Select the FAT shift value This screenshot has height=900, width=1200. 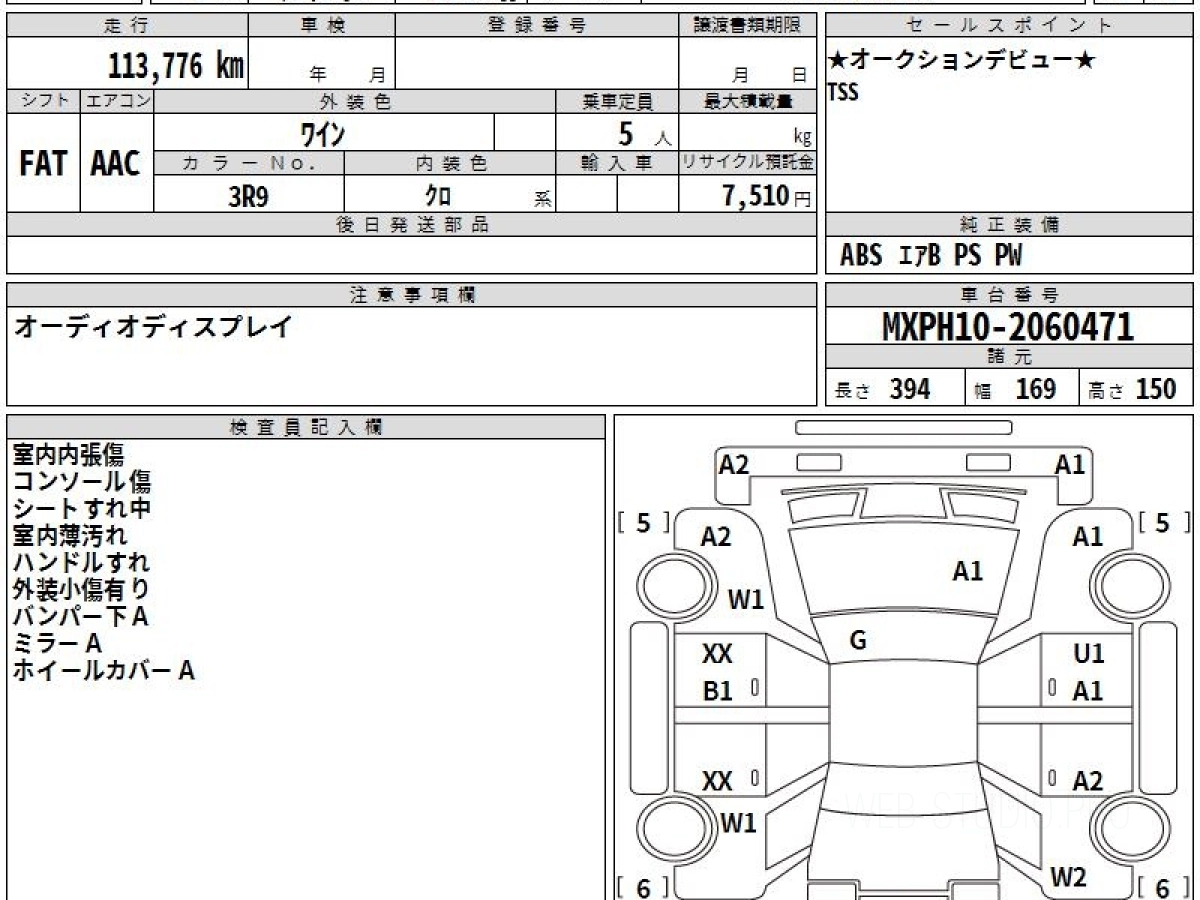[43, 164]
